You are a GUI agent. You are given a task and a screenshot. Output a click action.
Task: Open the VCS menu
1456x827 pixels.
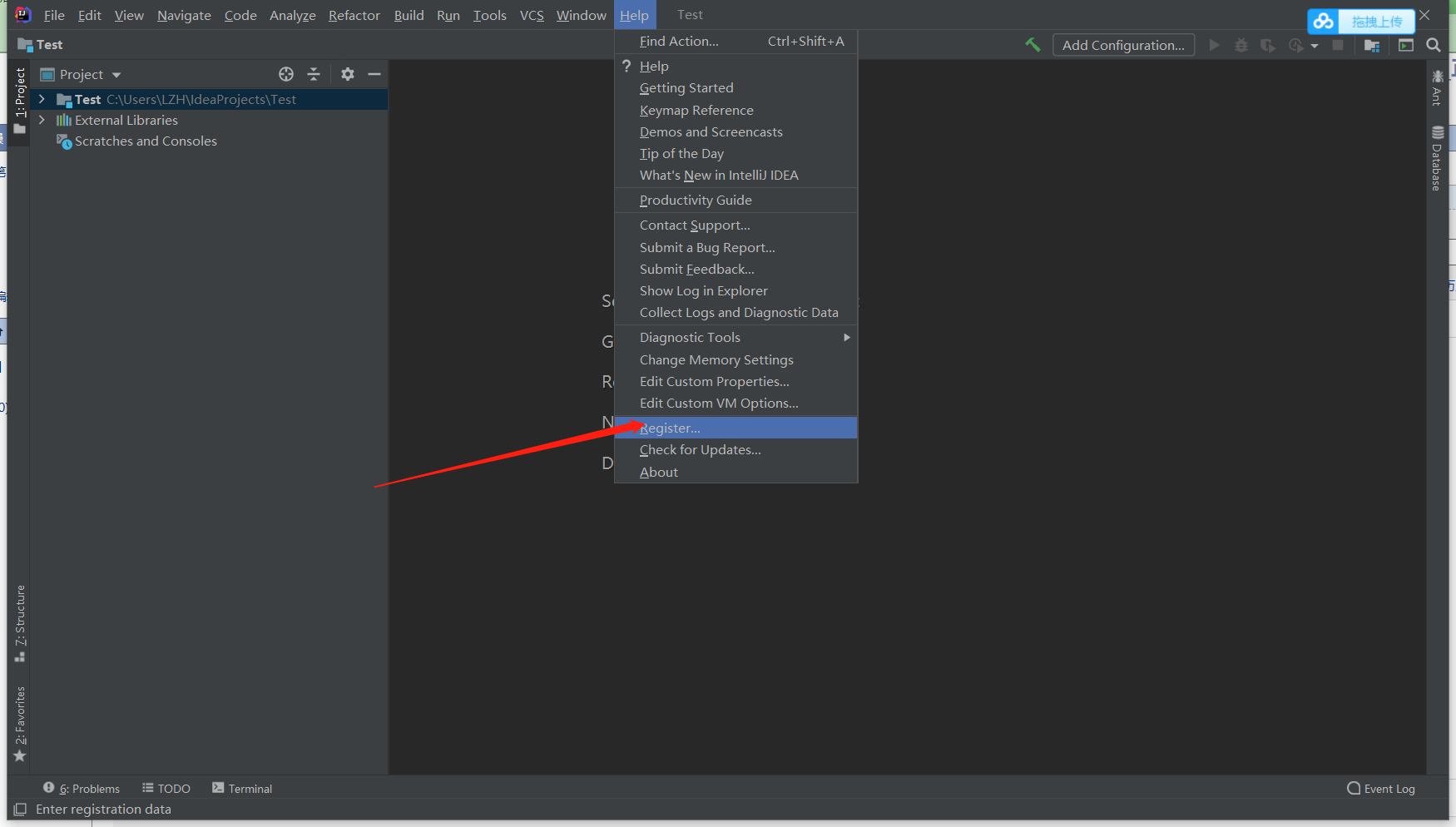[532, 15]
